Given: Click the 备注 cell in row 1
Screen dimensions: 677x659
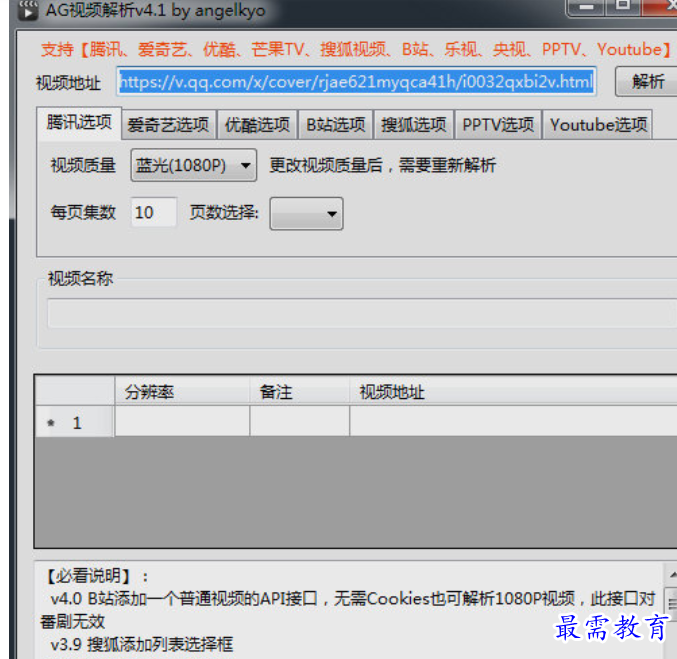Looking at the screenshot, I should [299, 422].
